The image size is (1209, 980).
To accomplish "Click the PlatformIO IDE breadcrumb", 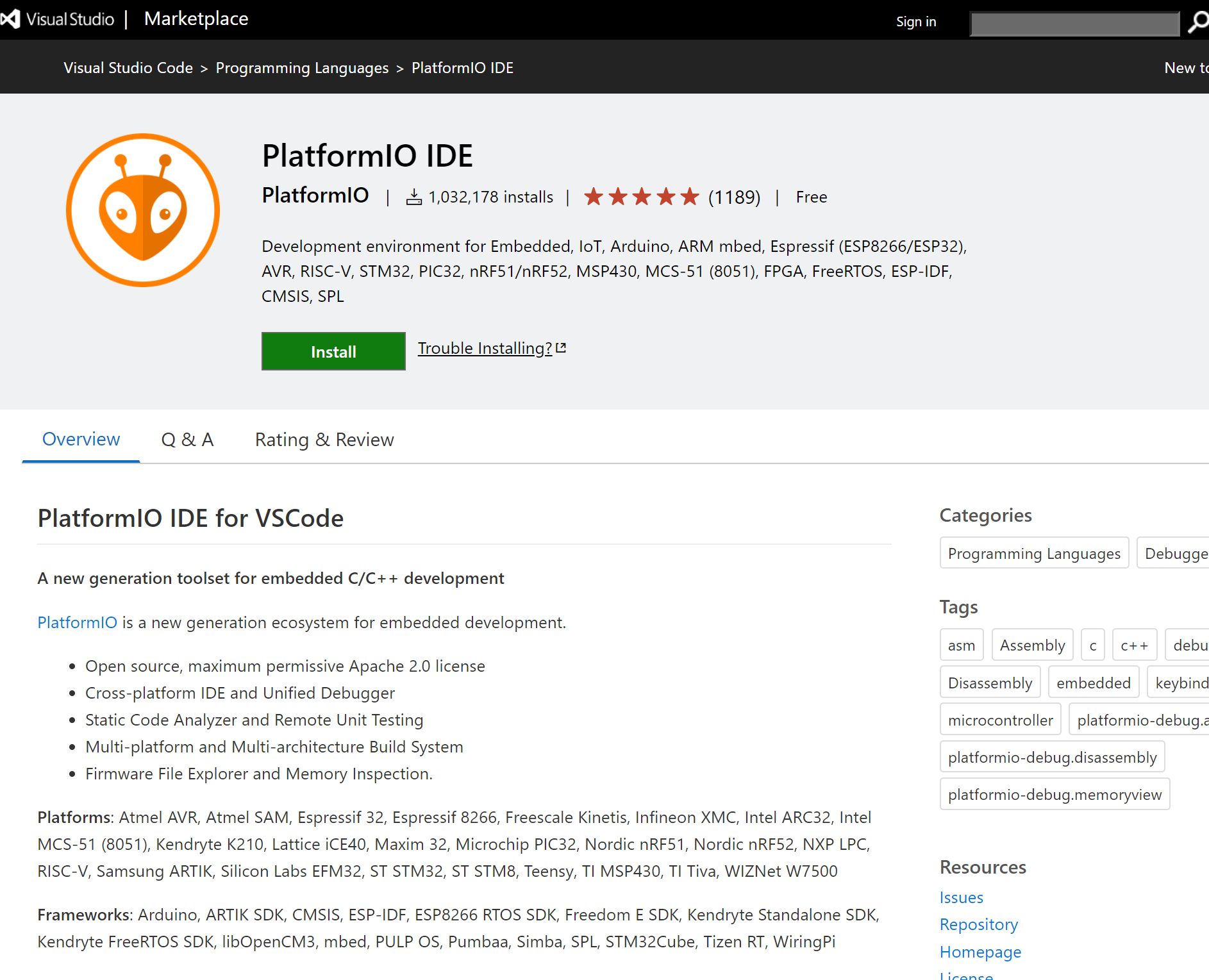I will tap(462, 68).
